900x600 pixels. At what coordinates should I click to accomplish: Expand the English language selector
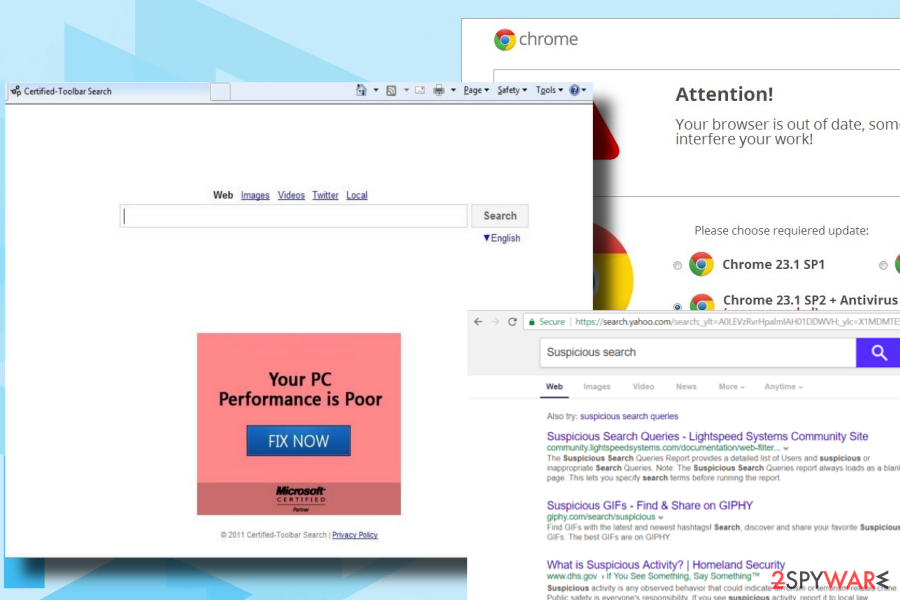(x=502, y=238)
